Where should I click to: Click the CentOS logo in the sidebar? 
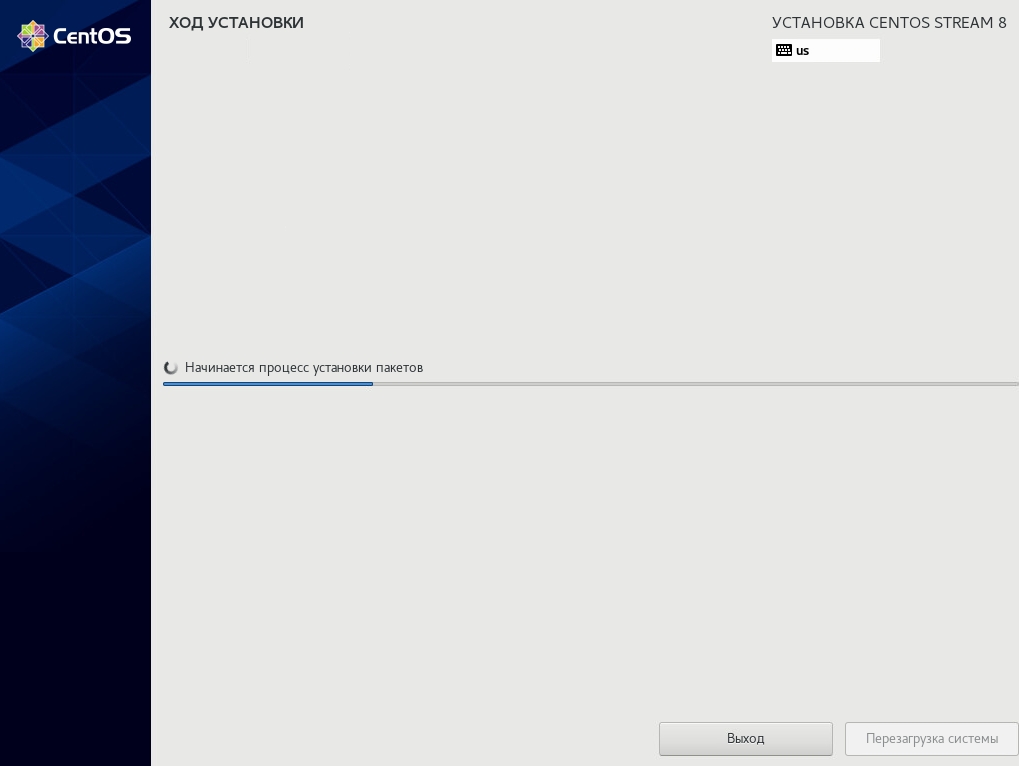(x=74, y=36)
